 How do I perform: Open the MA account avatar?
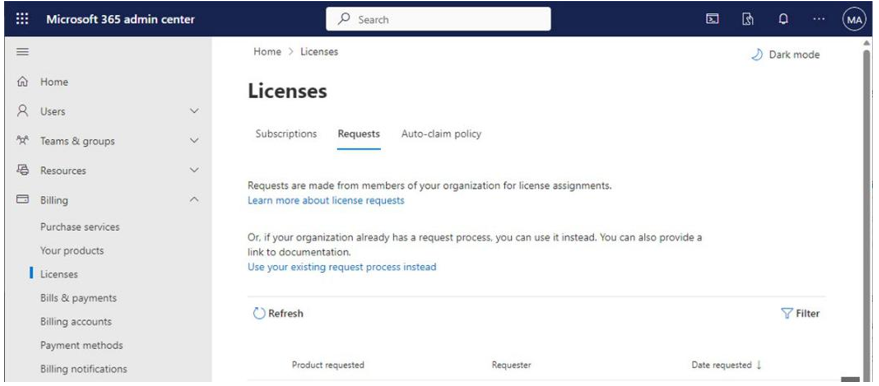pyautogui.click(x=854, y=20)
